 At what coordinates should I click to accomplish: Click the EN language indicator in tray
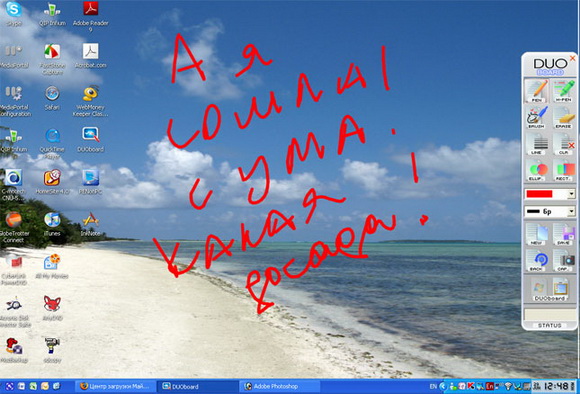[433, 386]
